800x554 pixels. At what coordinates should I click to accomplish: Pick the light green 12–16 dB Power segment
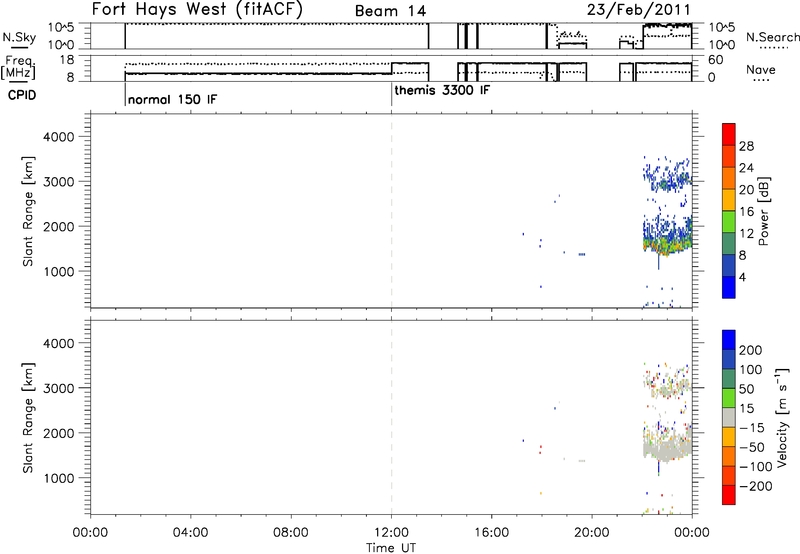coord(729,222)
